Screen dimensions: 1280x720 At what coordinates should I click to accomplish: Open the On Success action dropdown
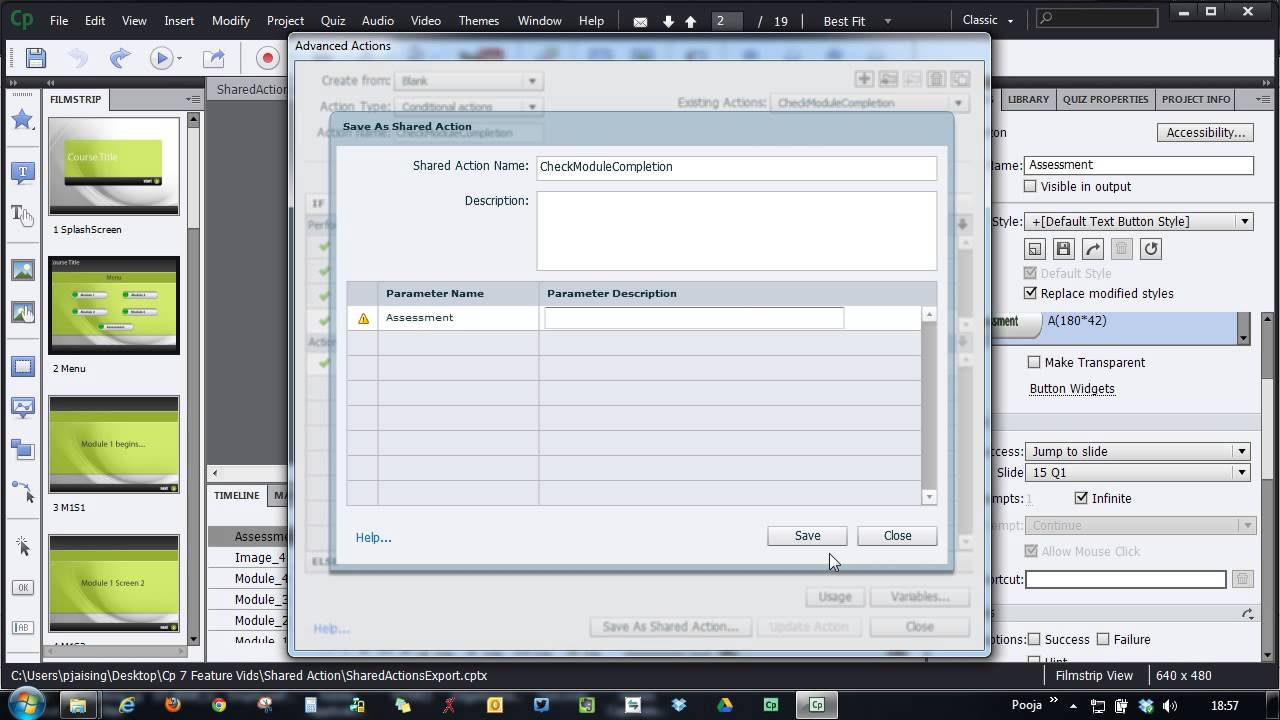pos(1139,451)
